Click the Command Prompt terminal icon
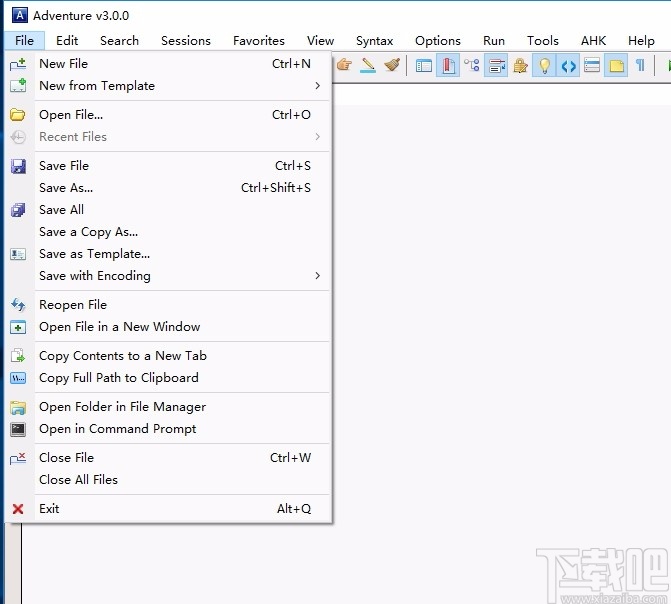Image resolution: width=671 pixels, height=604 pixels. 18,429
